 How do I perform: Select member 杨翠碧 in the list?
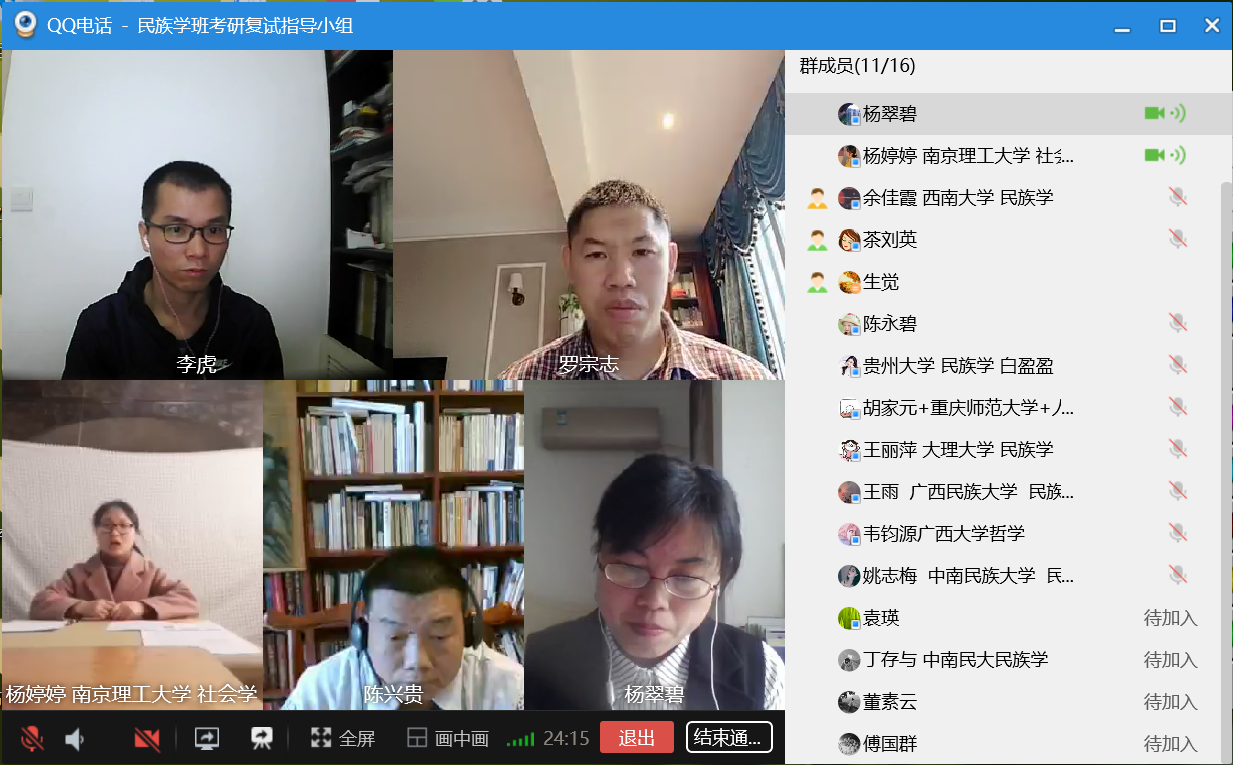pyautogui.click(x=1009, y=114)
